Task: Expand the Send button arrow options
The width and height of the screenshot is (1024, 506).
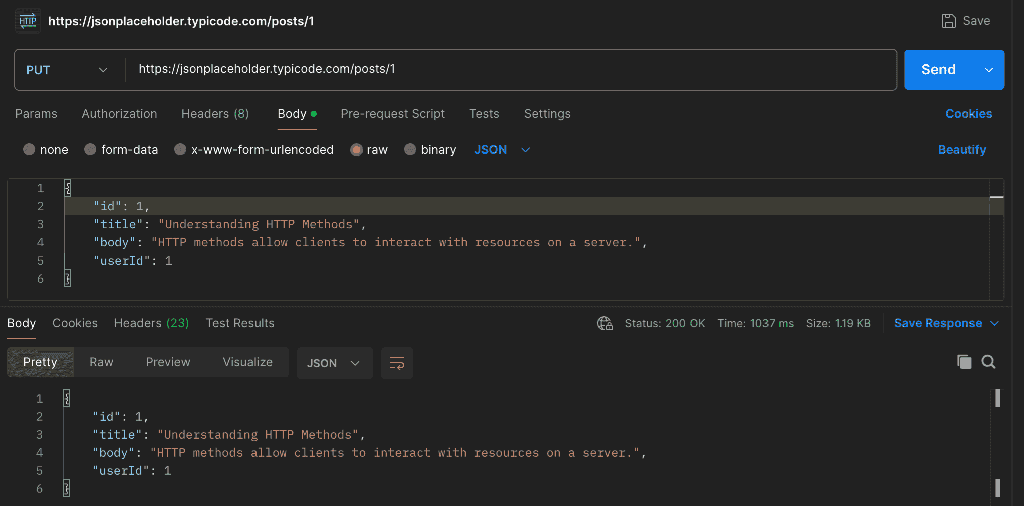Action: click(x=989, y=70)
